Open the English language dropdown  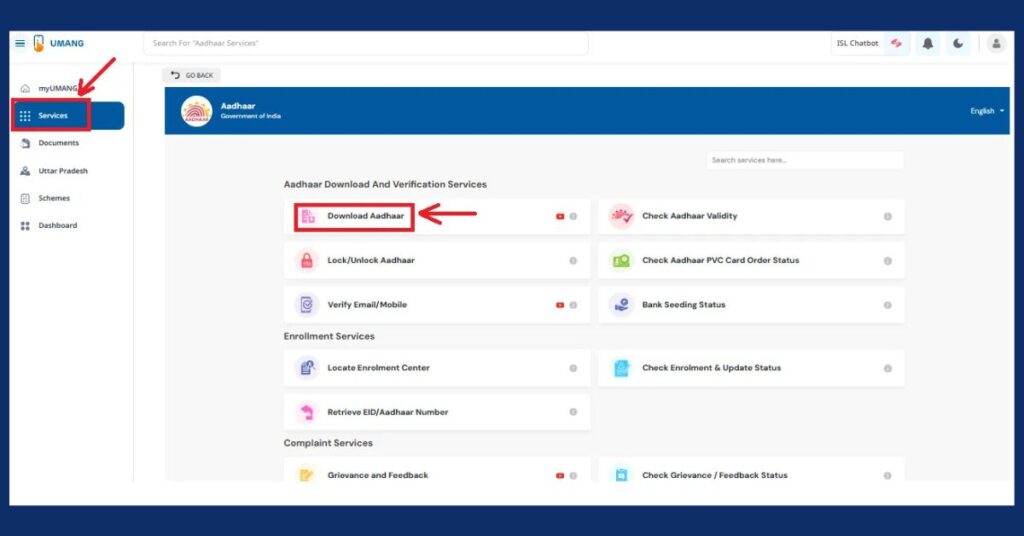point(987,111)
